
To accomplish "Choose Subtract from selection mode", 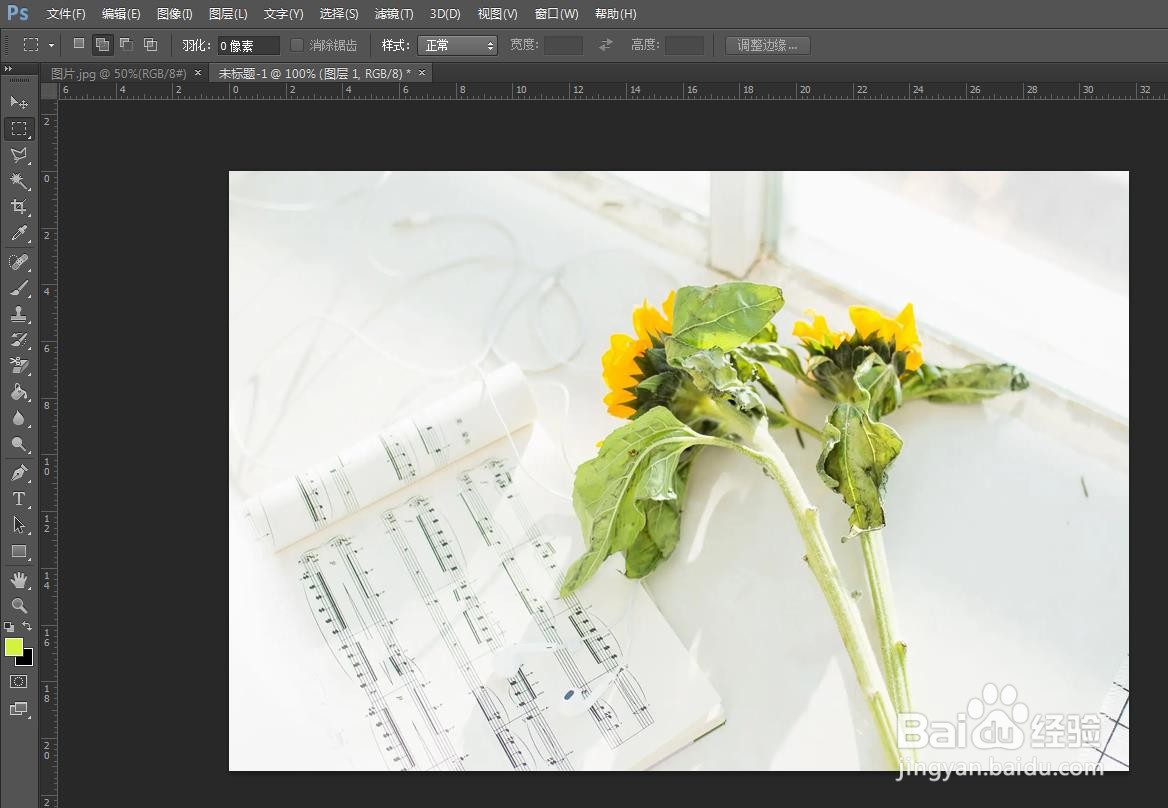I will pyautogui.click(x=127, y=44).
